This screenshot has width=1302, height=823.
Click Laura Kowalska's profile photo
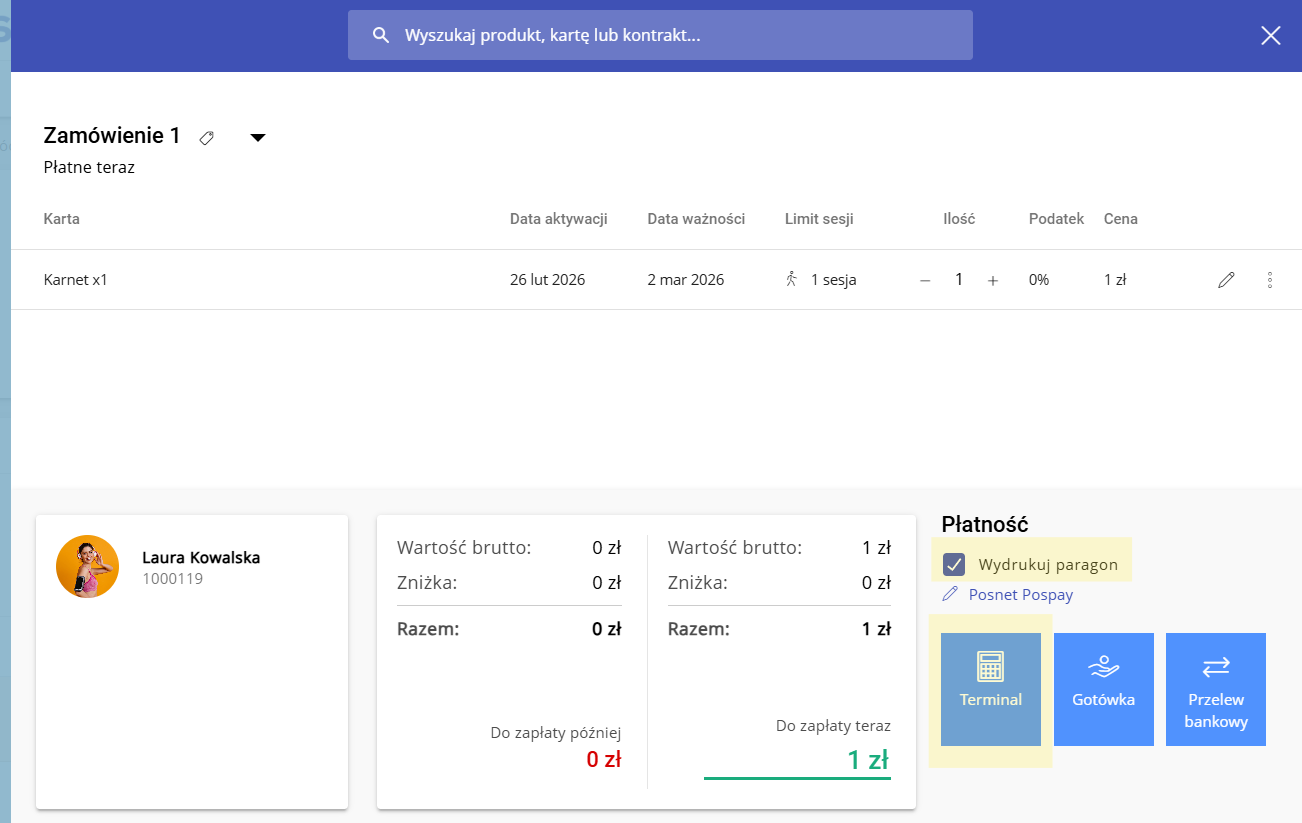click(87, 567)
